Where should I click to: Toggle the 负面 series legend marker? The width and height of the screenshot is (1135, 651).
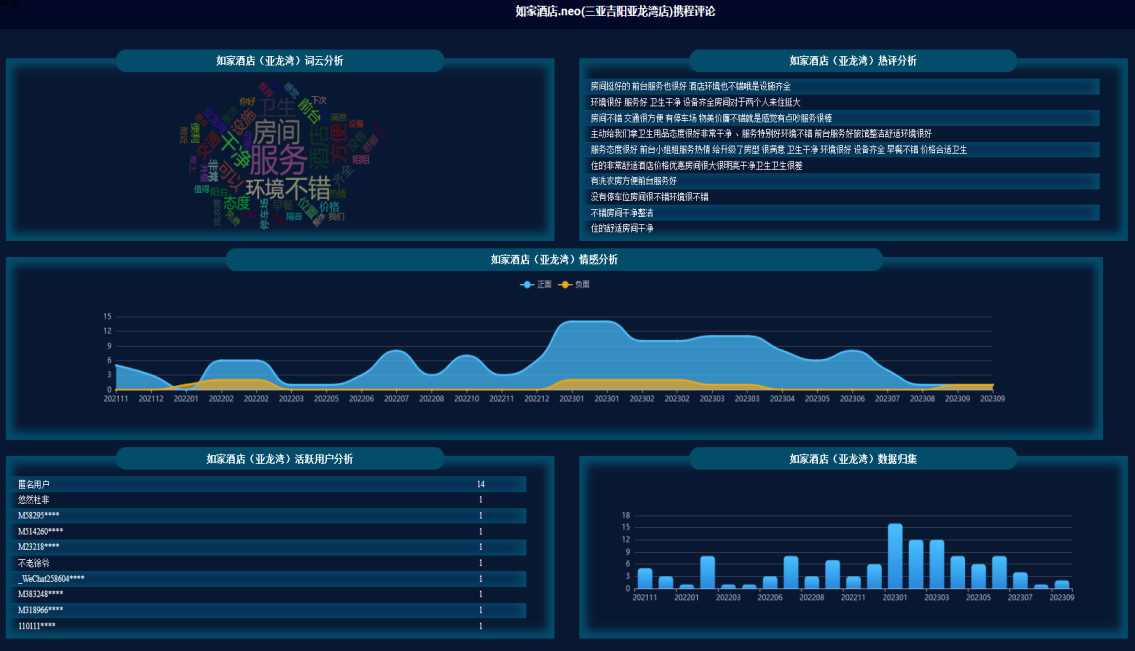(x=566, y=285)
